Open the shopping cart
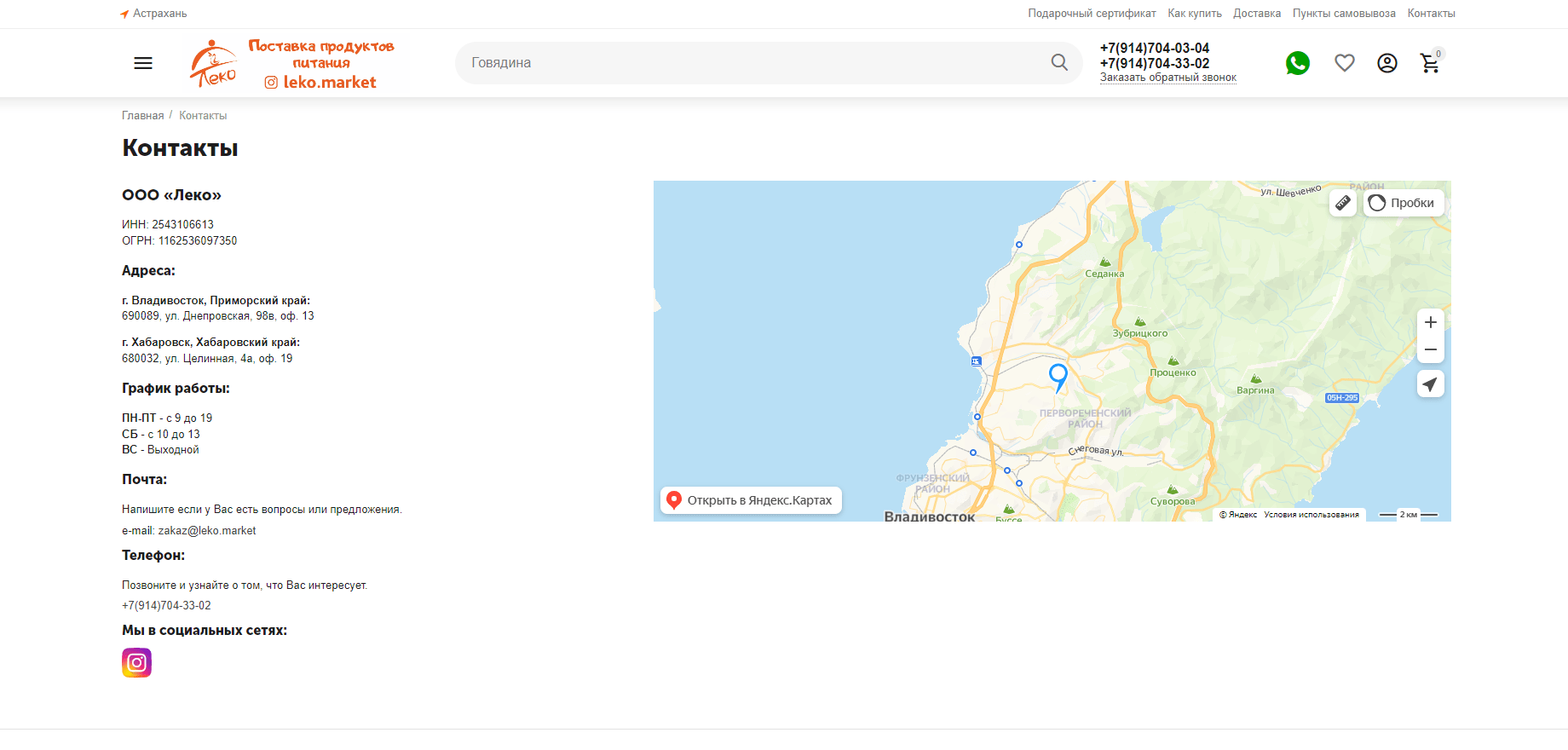 click(1430, 63)
